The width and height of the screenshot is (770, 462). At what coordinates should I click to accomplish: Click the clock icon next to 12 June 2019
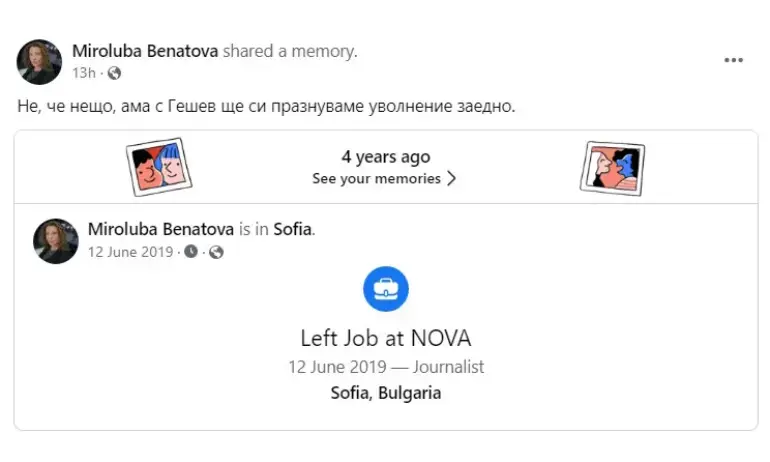pos(191,252)
